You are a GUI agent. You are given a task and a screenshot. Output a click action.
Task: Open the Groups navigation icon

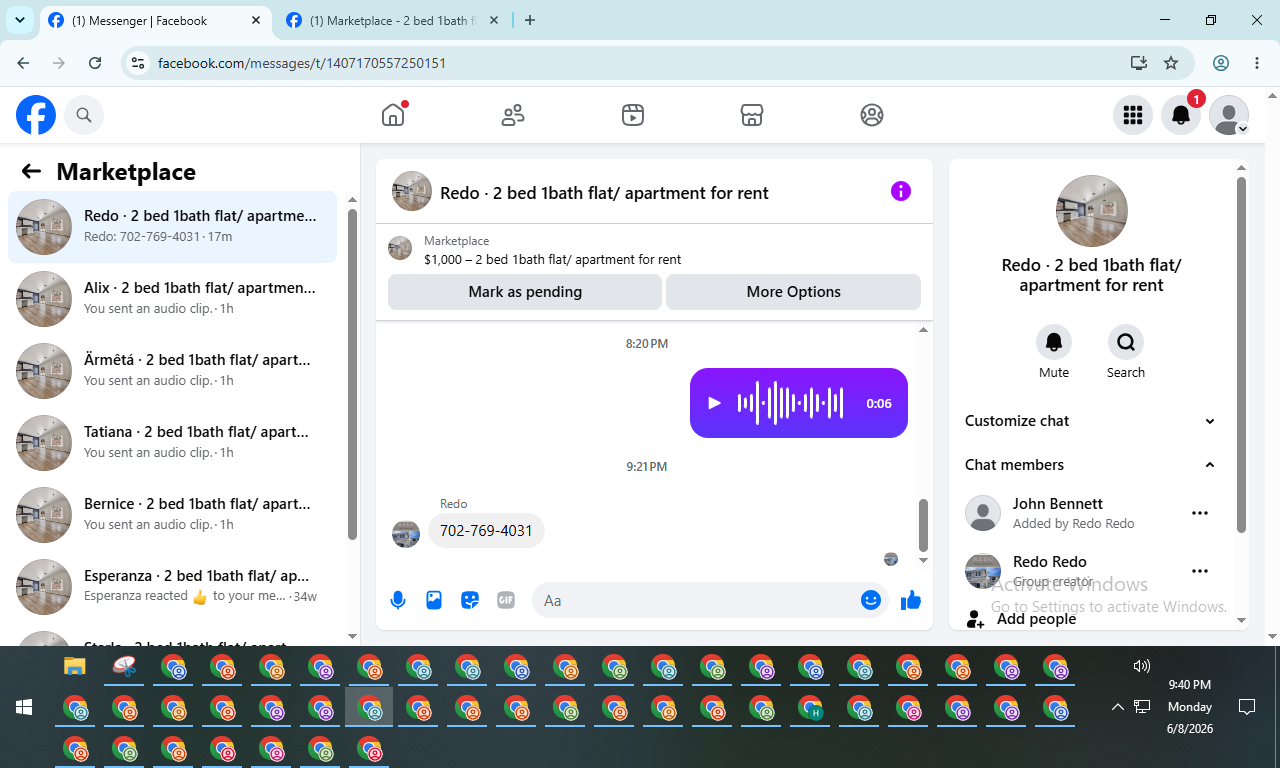click(x=872, y=116)
